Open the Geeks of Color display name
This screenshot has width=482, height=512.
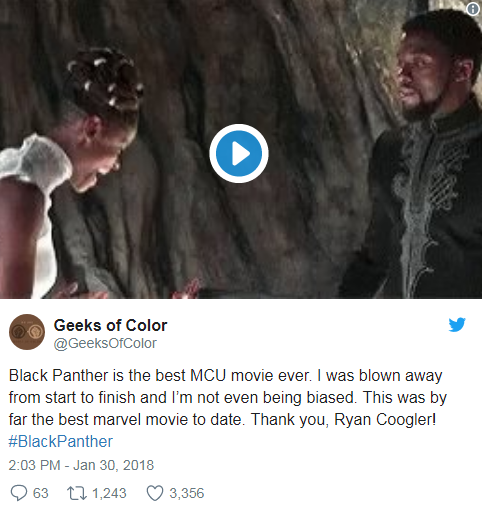110,325
